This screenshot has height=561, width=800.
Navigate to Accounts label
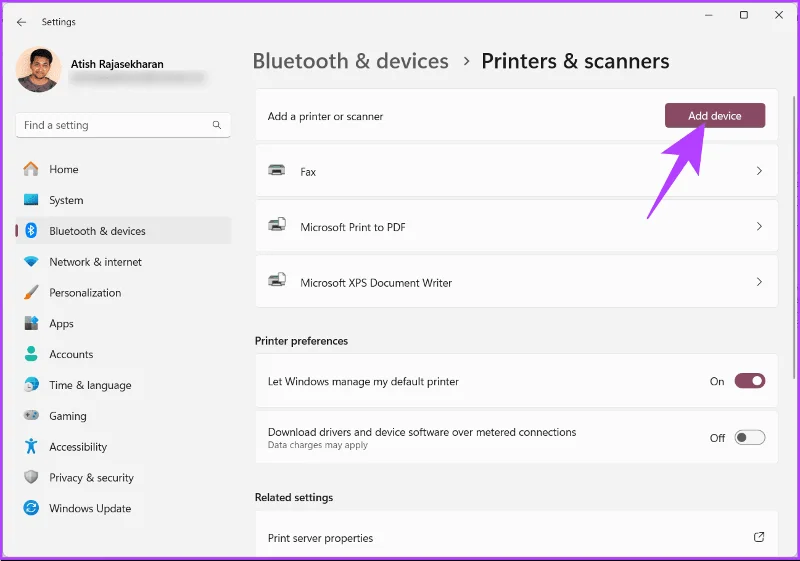(x=71, y=354)
